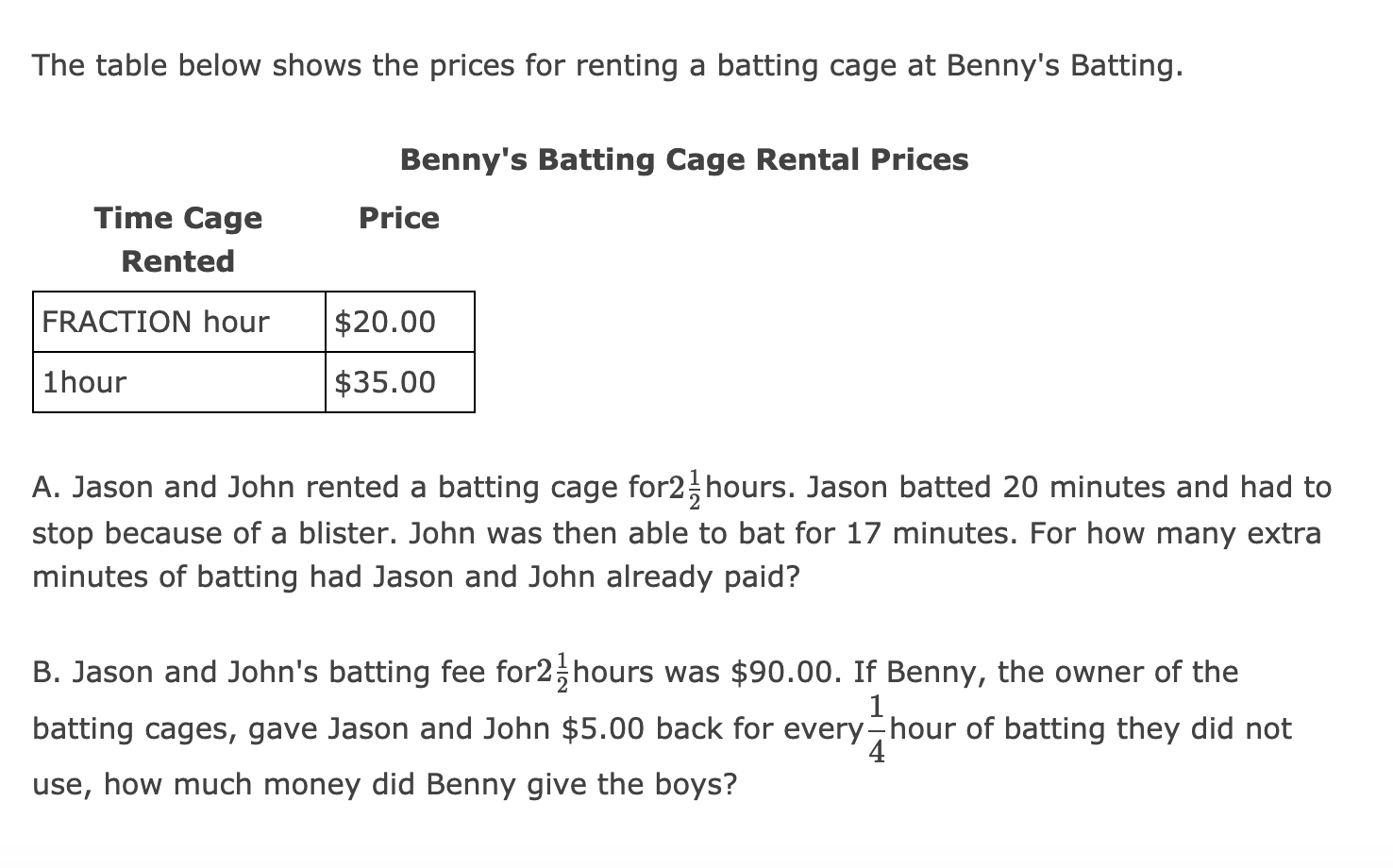
Task: Click the 1hour table cell
Action: pyautogui.click(x=85, y=382)
